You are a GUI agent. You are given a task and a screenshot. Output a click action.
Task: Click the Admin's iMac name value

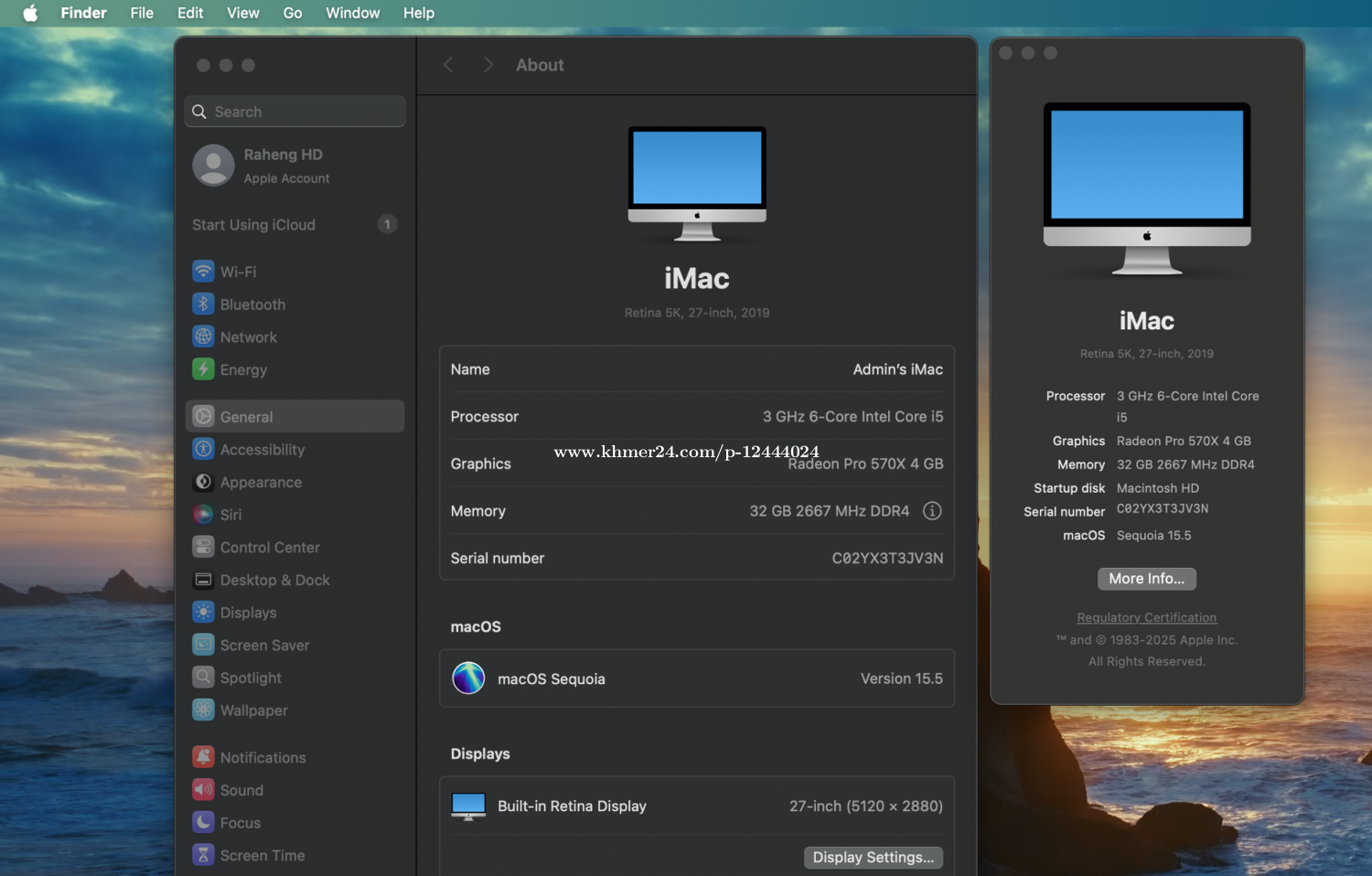click(x=898, y=369)
